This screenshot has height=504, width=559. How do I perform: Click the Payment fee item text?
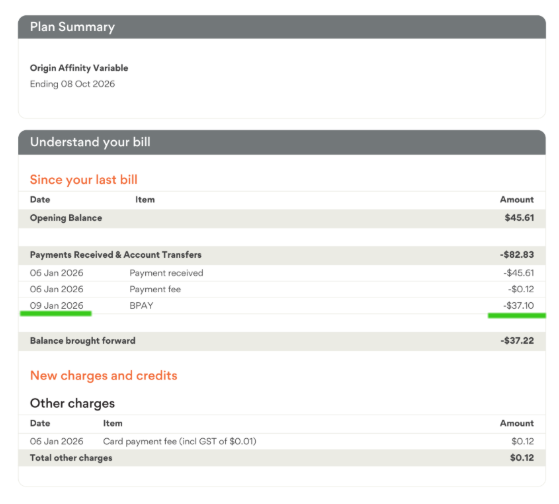coord(155,289)
